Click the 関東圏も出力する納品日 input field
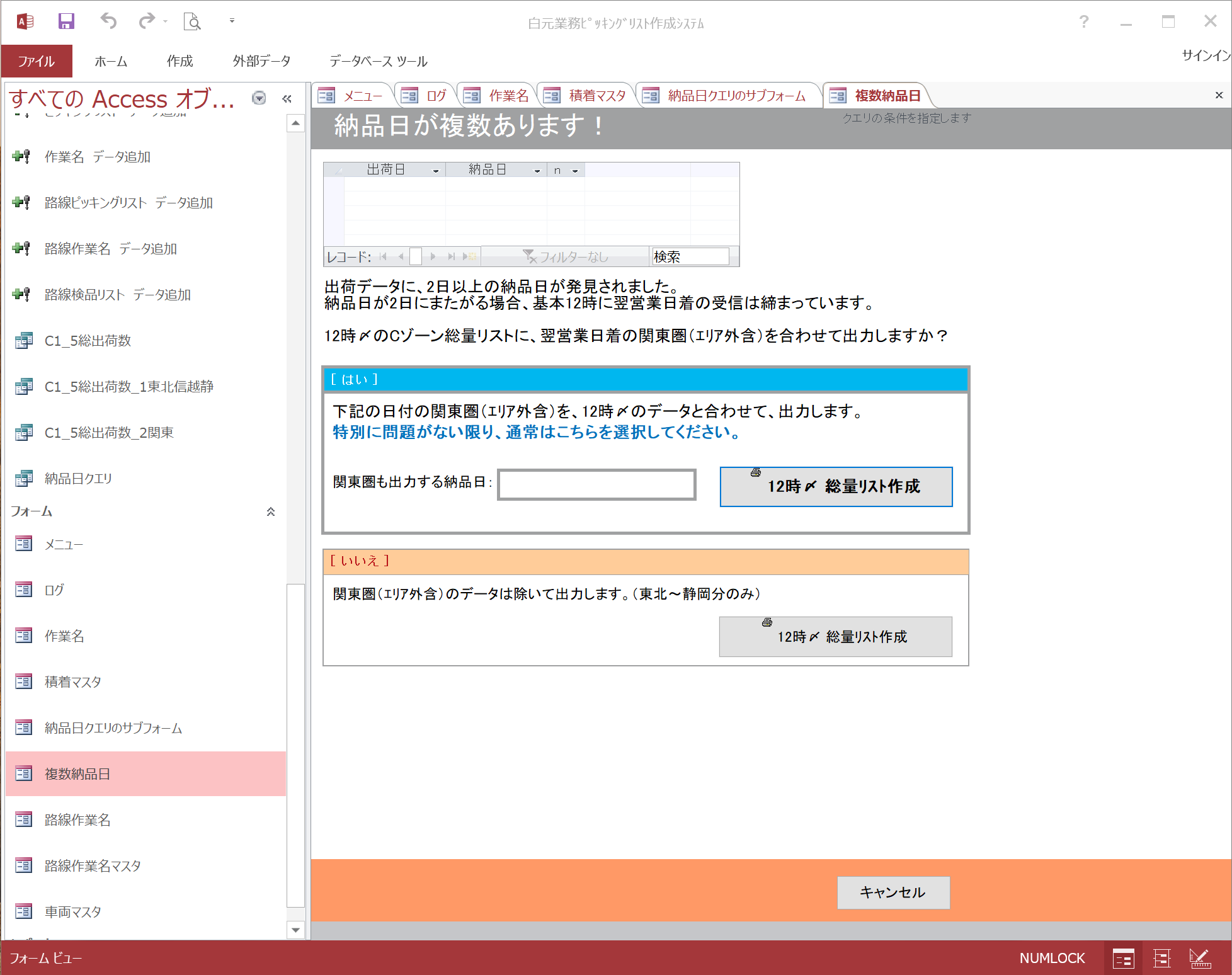 point(596,485)
